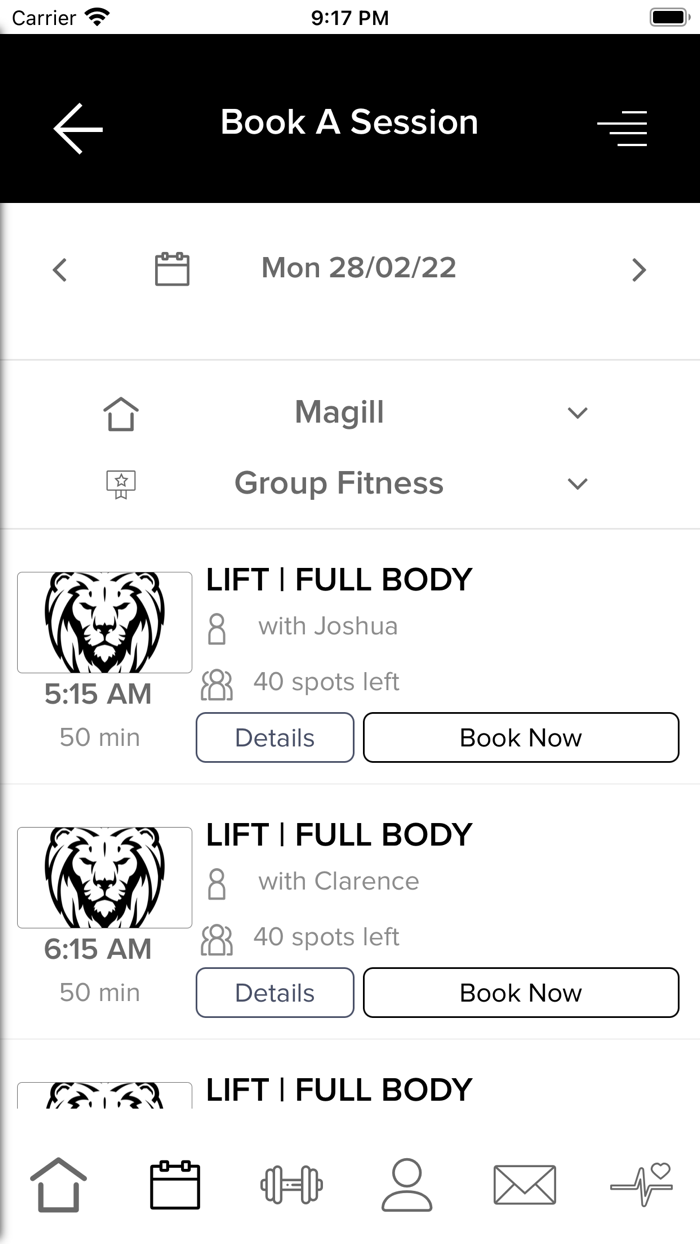Viewport: 700px width, 1244px height.
Task: Tap the Mon 28/02/22 date label
Action: [358, 268]
